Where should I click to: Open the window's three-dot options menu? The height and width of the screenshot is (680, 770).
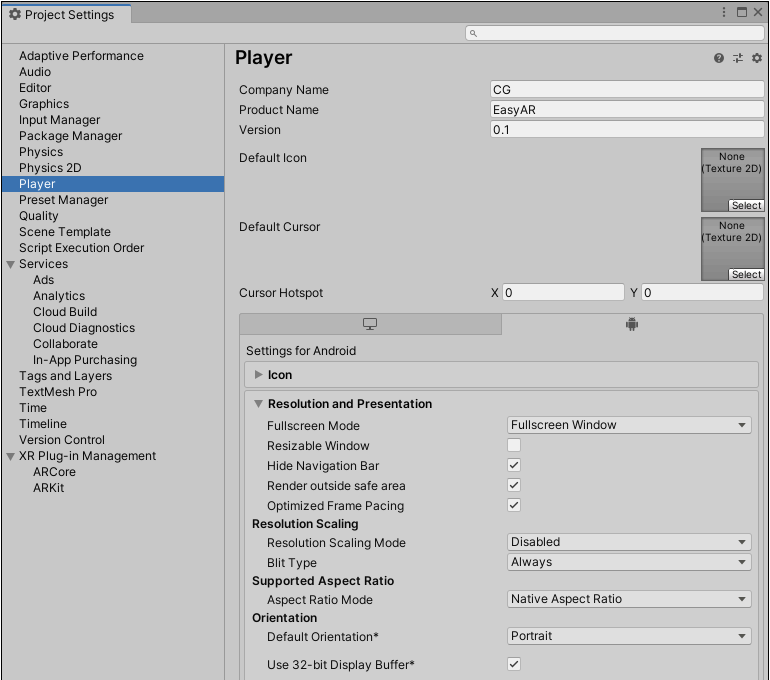(725, 12)
